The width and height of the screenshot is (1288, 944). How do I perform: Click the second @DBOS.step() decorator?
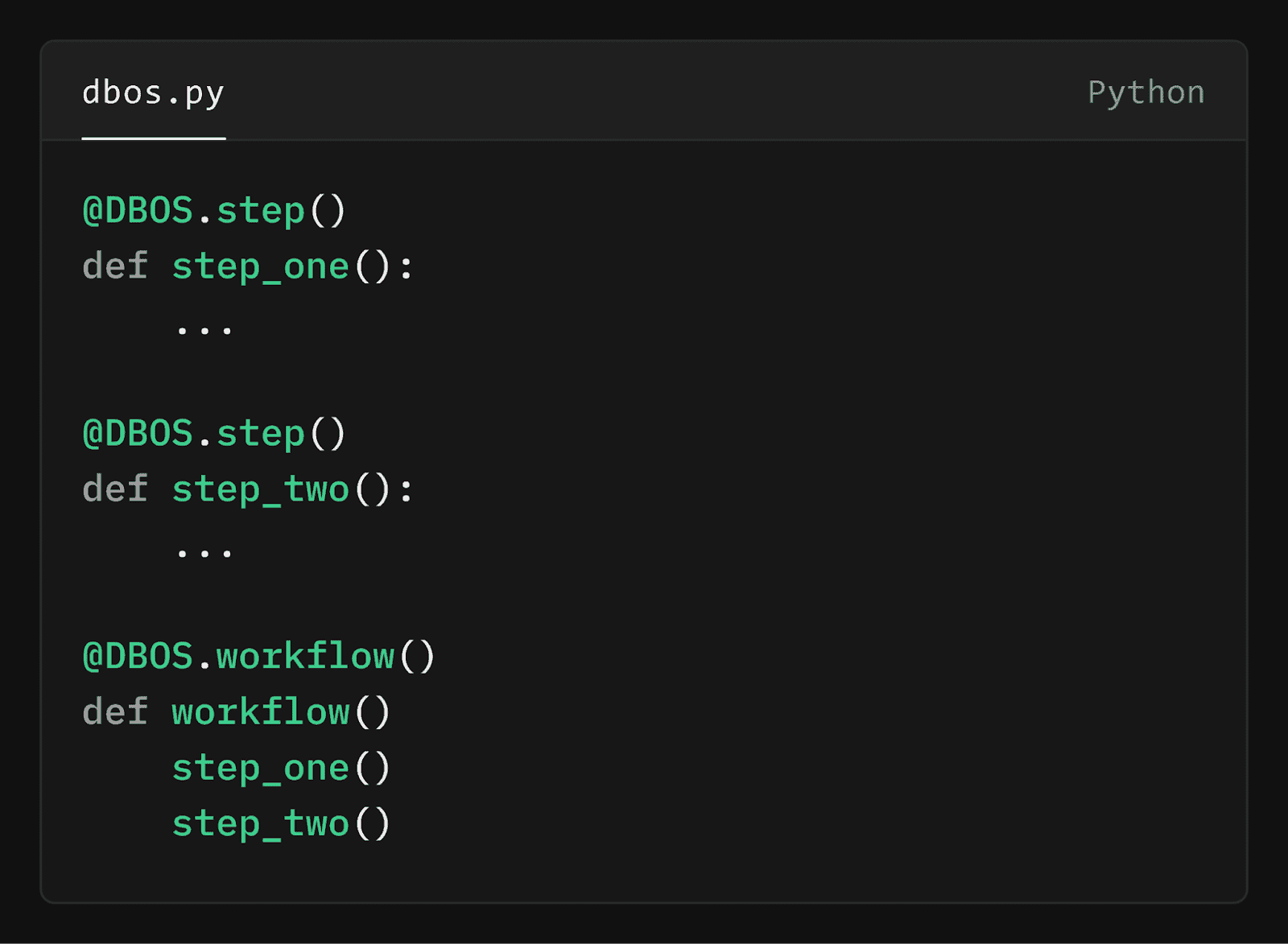[214, 434]
